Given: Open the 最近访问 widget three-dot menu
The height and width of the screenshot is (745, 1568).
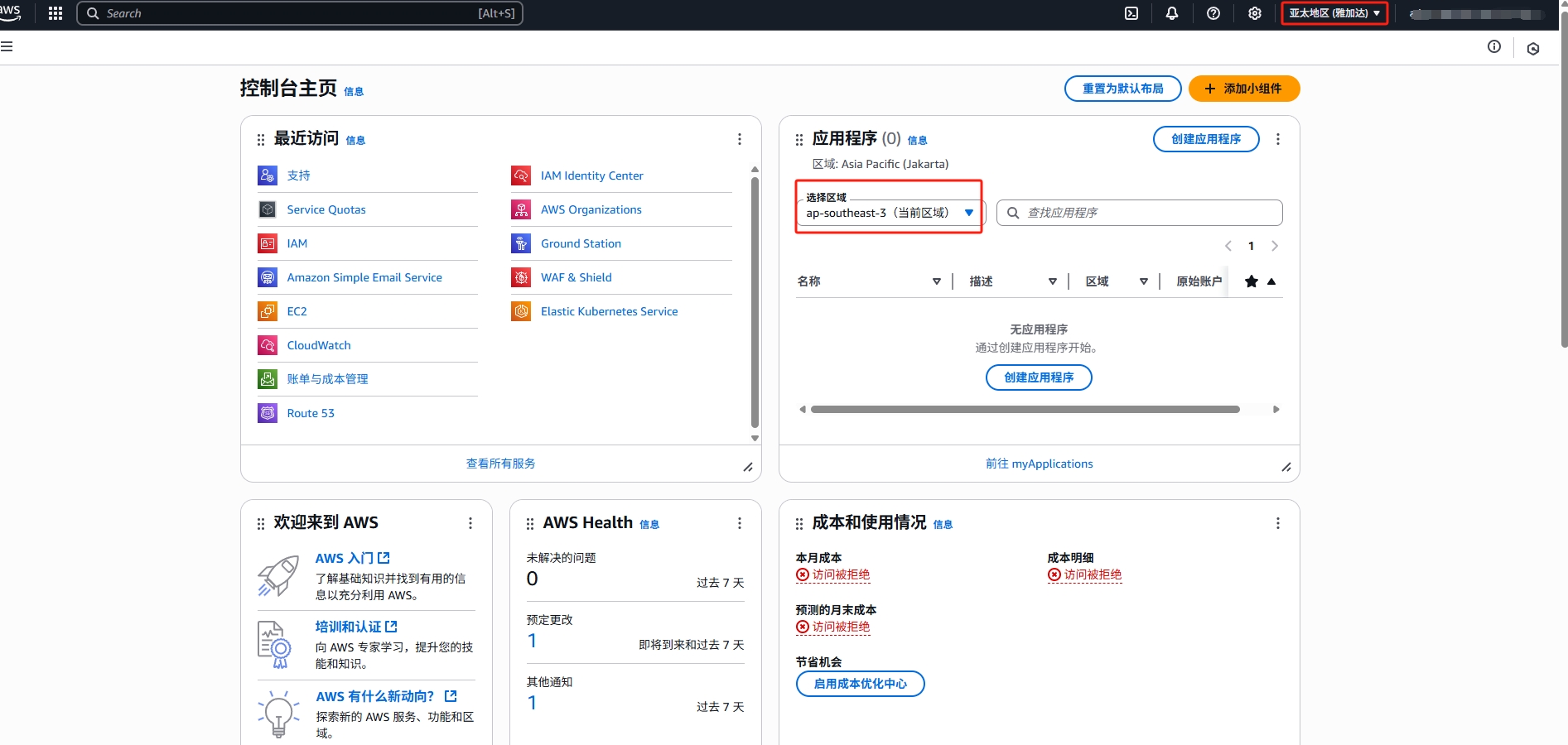Looking at the screenshot, I should (x=740, y=139).
